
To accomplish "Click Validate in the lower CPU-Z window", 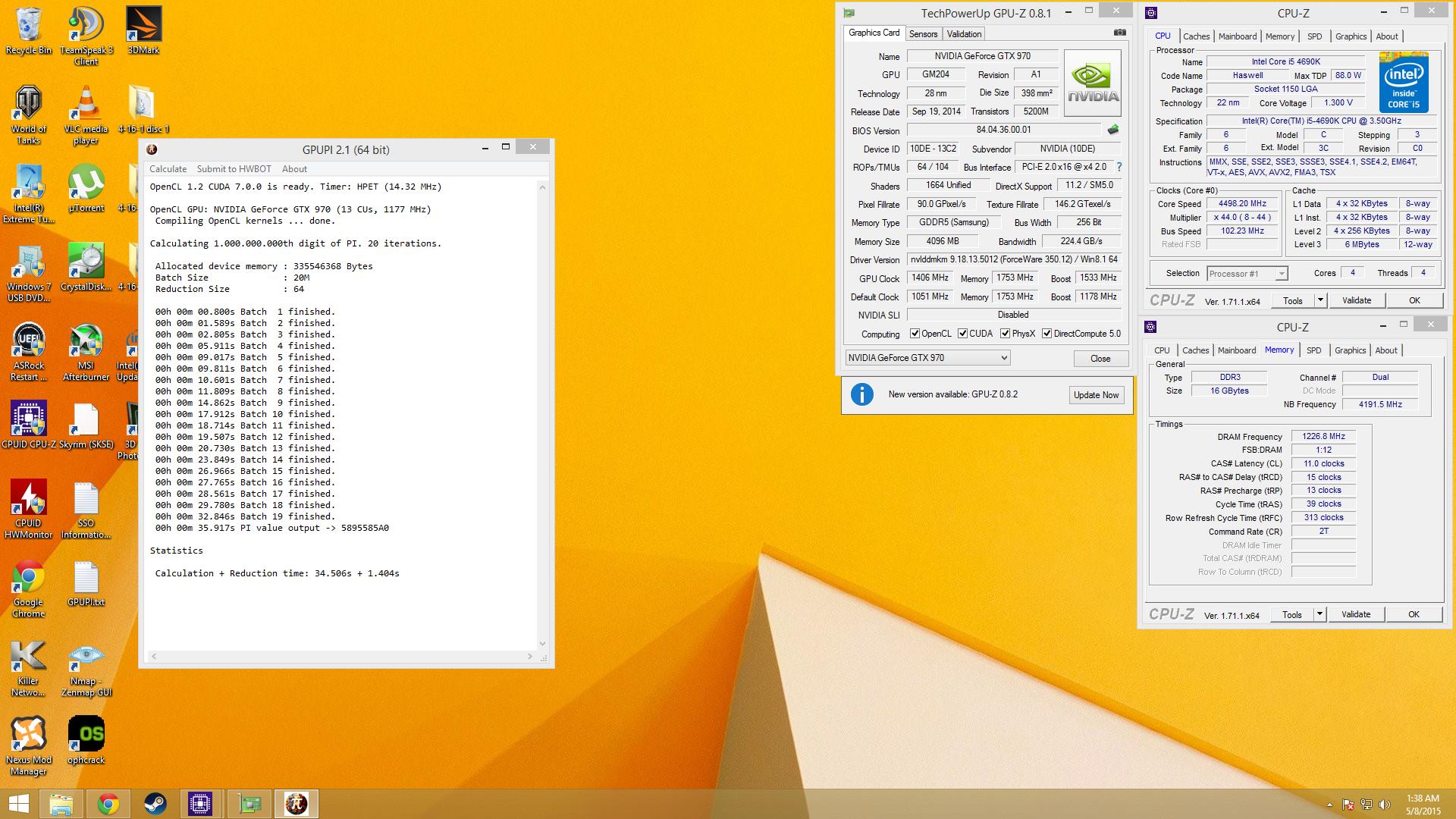I will pos(1355,614).
